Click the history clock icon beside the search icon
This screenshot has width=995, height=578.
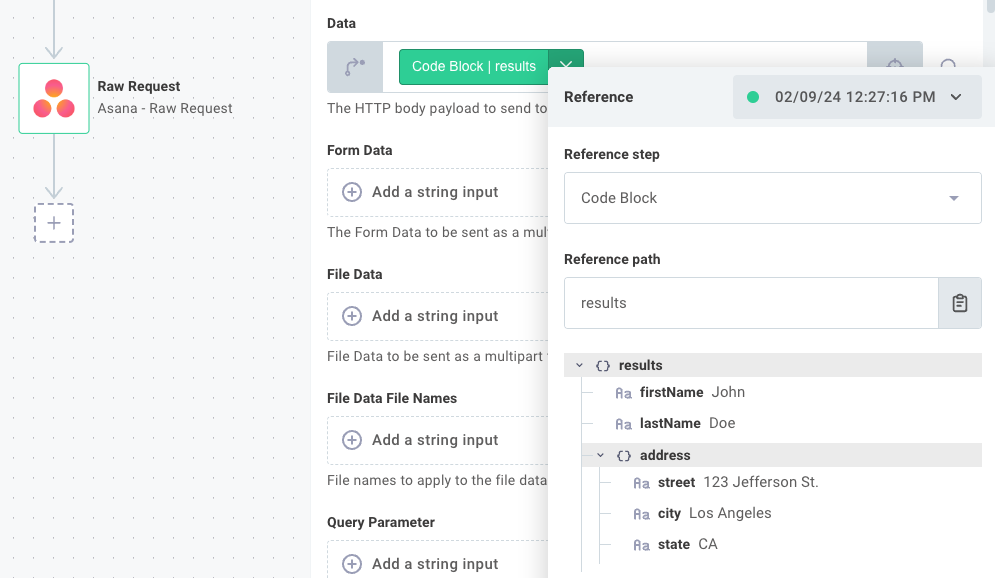tap(895, 66)
